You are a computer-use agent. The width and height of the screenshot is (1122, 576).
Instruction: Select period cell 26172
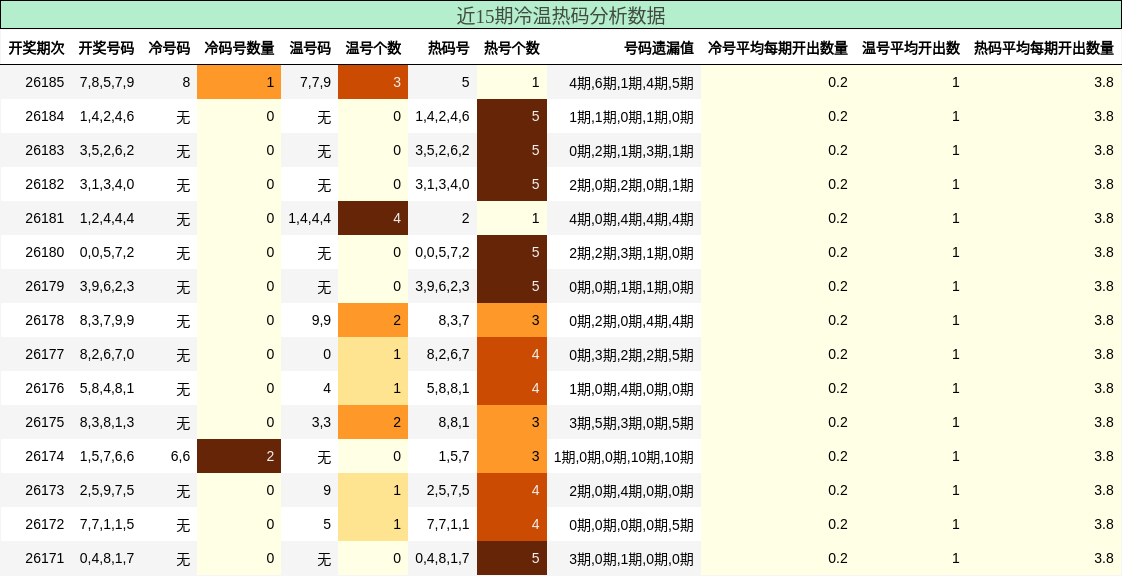[x=44, y=524]
